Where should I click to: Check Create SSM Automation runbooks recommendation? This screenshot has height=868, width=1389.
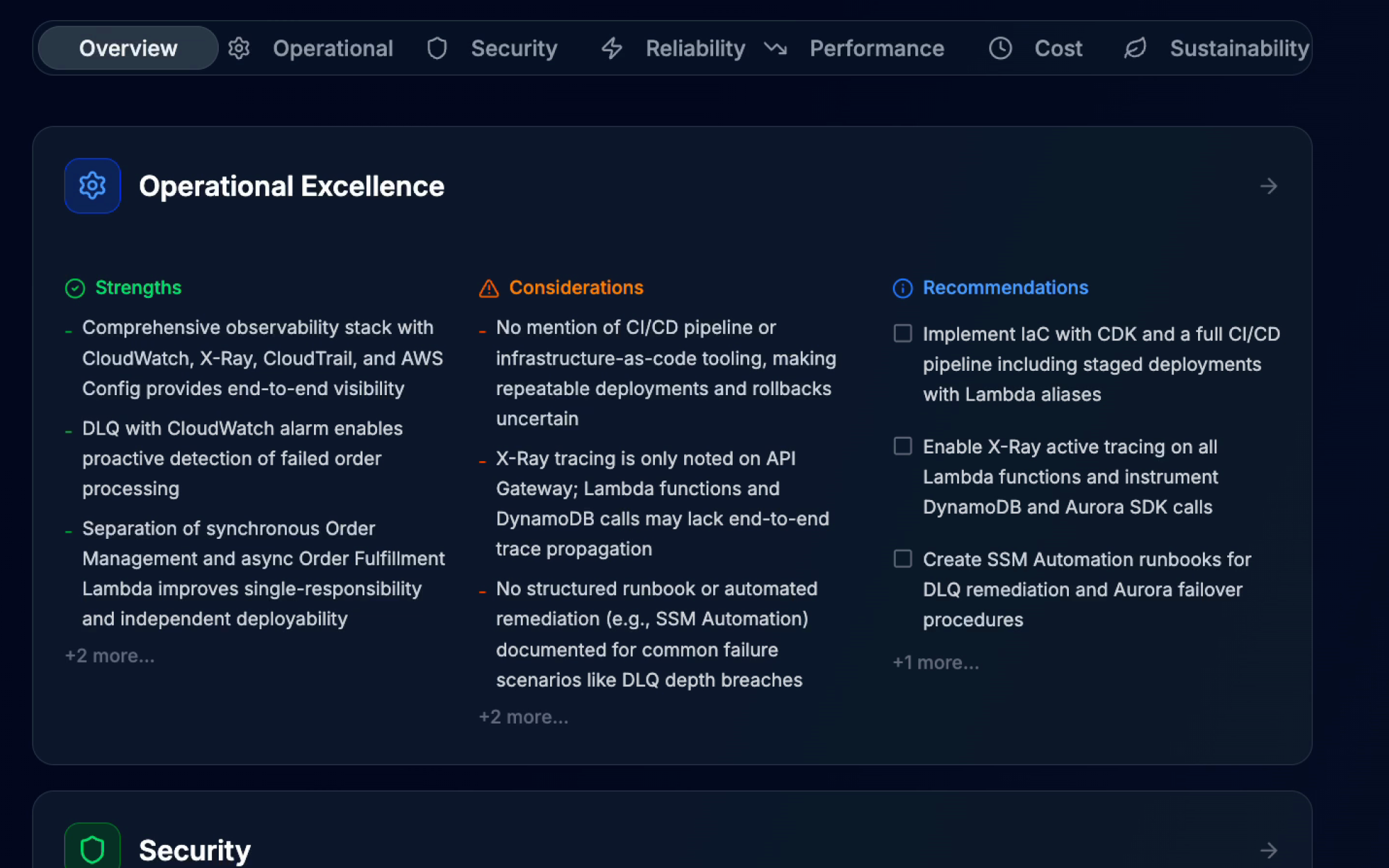pyautogui.click(x=902, y=558)
